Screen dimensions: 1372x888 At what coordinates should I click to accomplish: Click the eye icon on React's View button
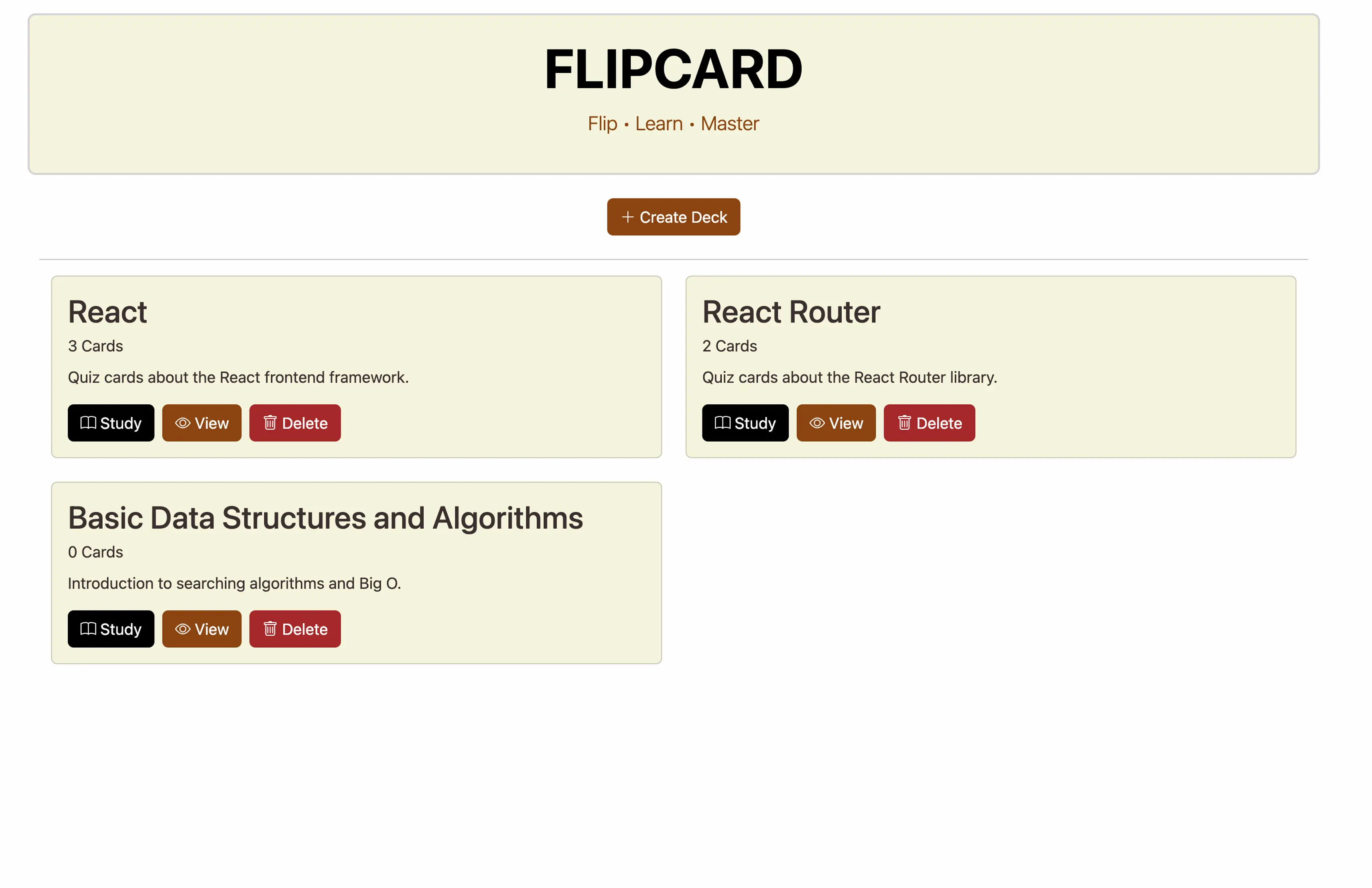[183, 423]
